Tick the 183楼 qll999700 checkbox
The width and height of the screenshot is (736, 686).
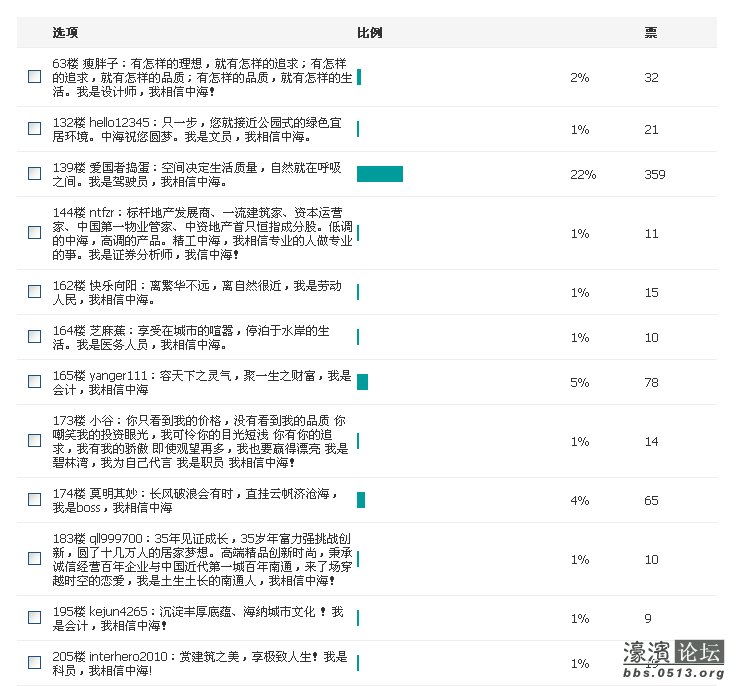click(x=34, y=559)
